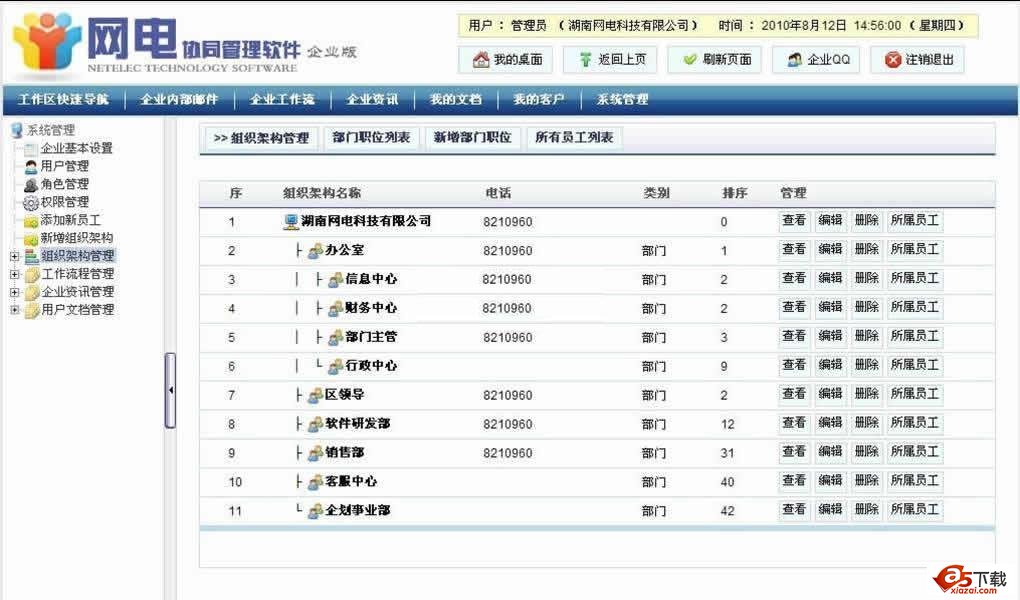Expand the 工作流程管理 tree node

coord(14,274)
